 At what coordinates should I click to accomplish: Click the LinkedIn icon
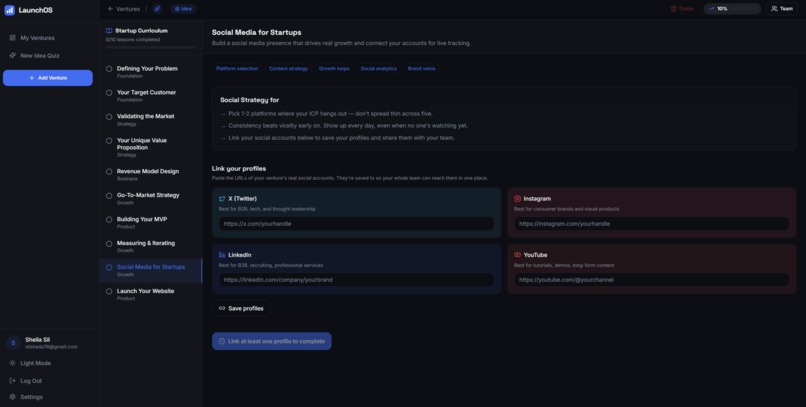pos(222,255)
